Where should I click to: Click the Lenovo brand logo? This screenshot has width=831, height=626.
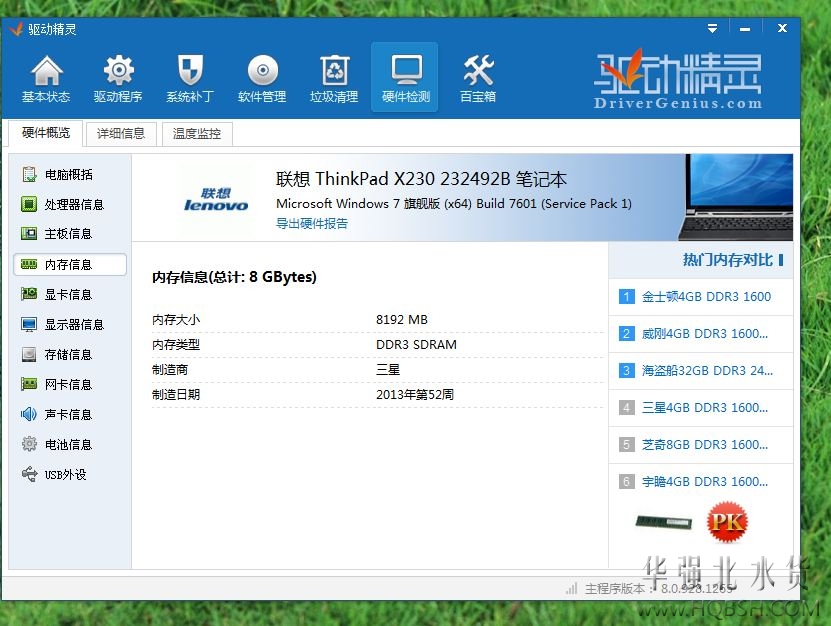tap(216, 199)
